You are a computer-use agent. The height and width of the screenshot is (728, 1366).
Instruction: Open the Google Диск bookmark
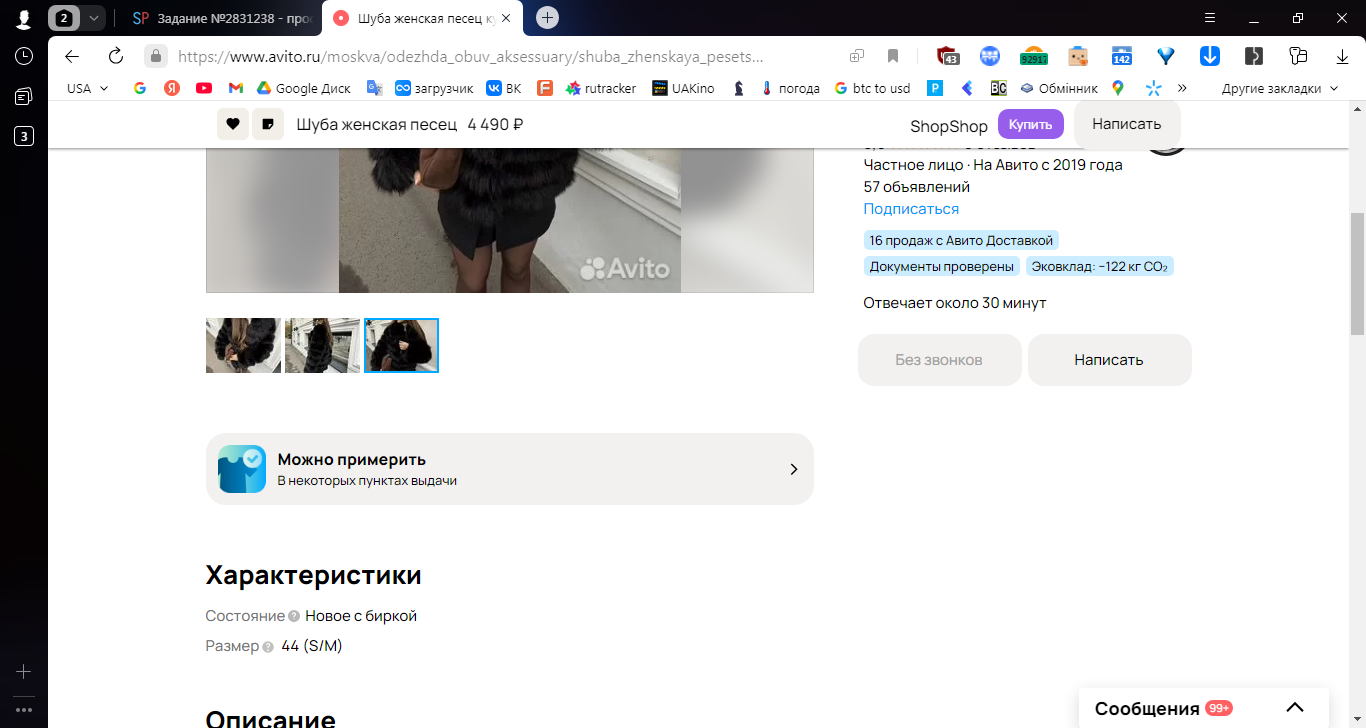[x=304, y=88]
